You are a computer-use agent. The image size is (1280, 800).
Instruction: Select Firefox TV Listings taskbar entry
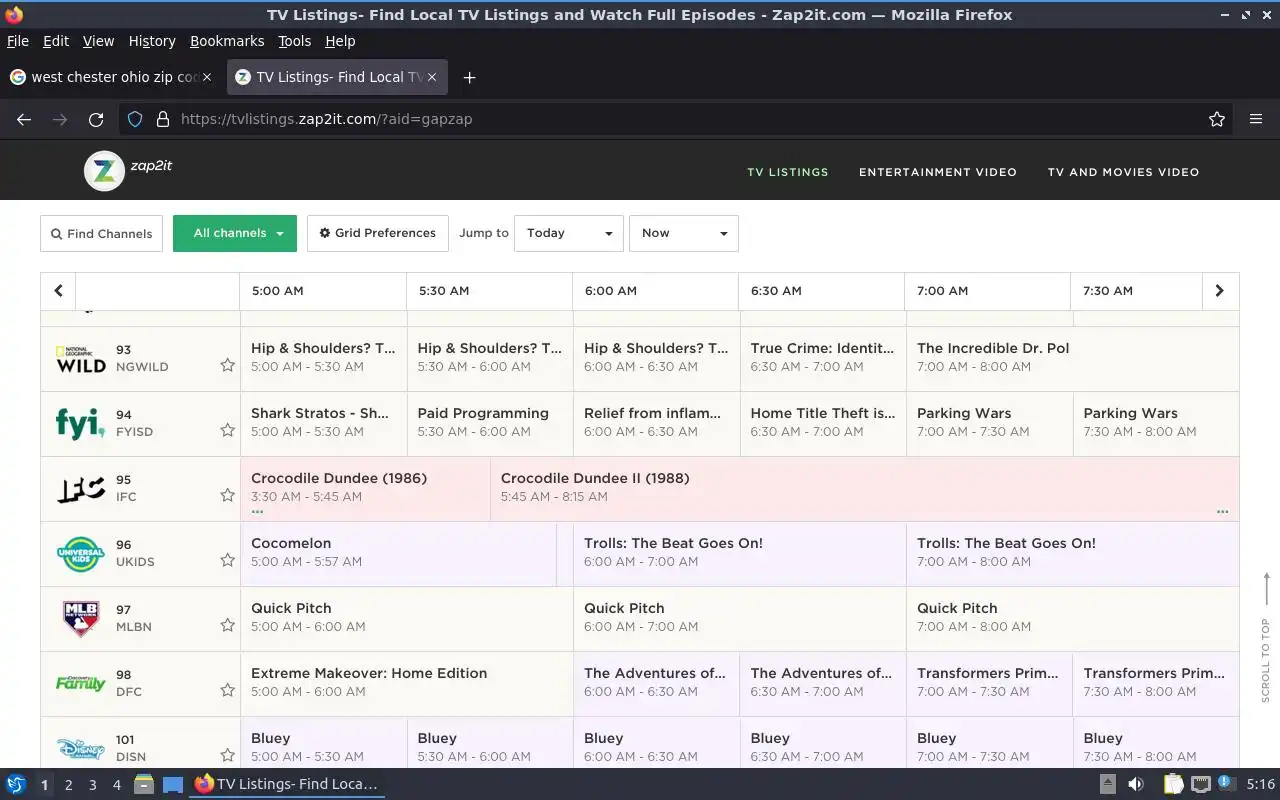point(286,784)
